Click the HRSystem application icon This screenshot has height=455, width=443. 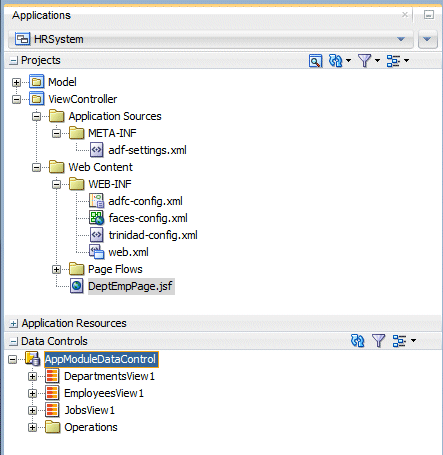[x=23, y=39]
